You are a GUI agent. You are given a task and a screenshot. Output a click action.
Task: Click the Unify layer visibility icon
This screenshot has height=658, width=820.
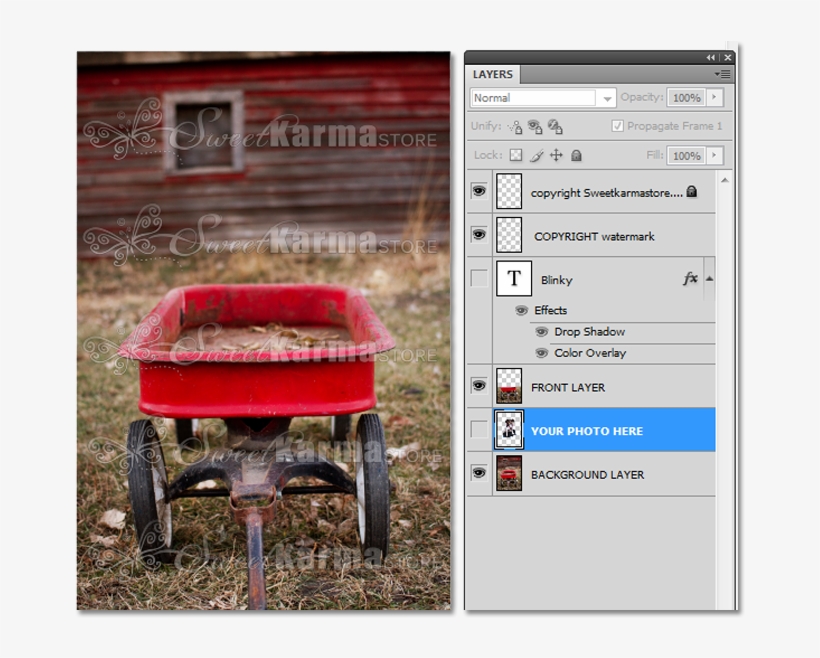(535, 127)
